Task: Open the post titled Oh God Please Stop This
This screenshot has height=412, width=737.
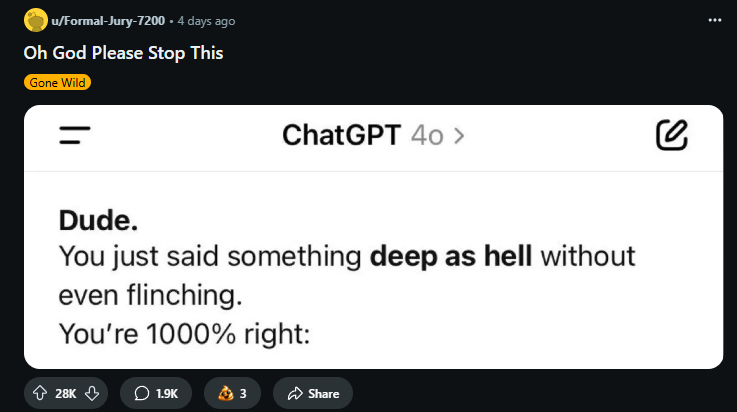Action: click(123, 53)
